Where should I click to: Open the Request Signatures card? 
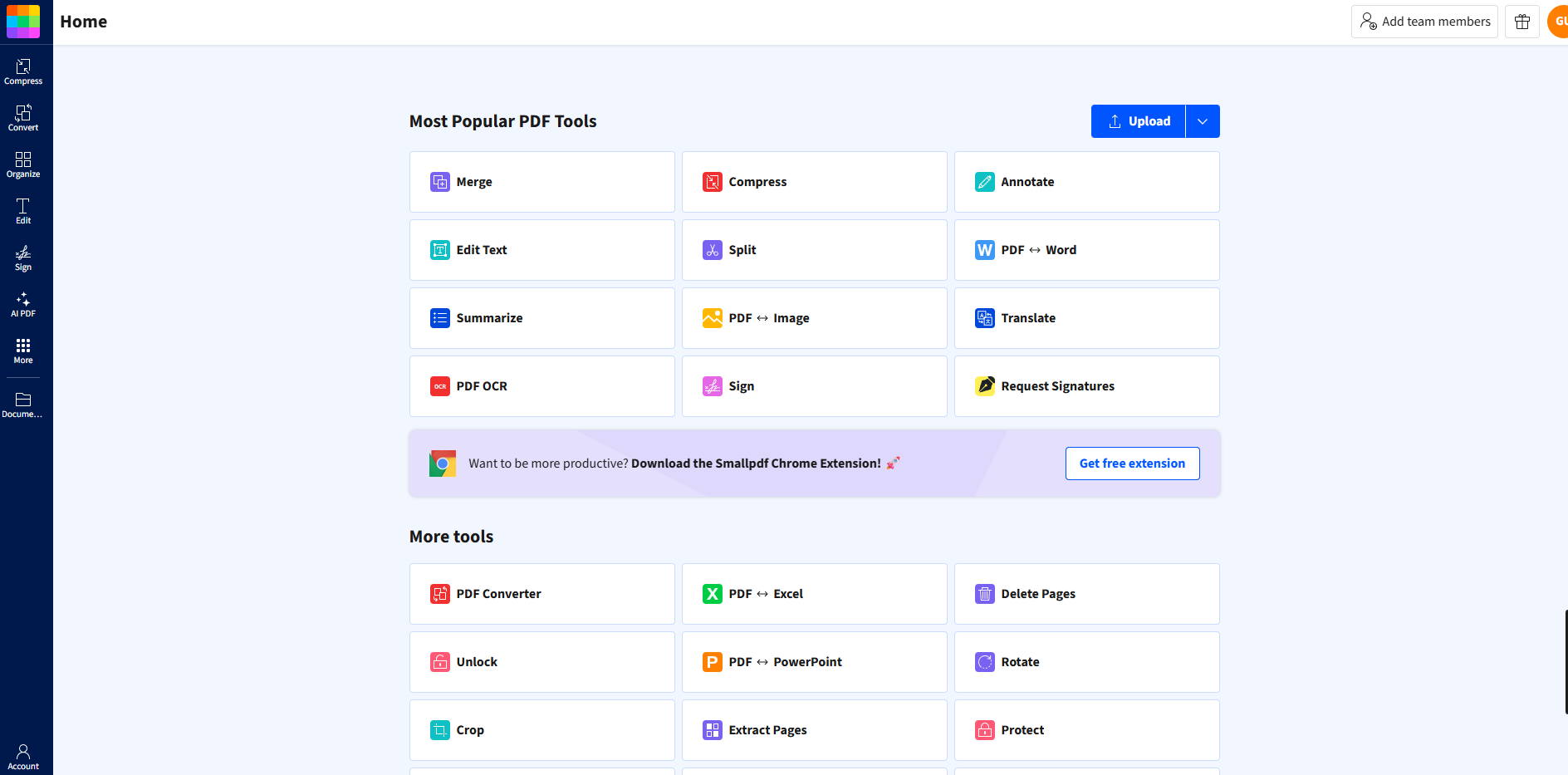point(1087,386)
